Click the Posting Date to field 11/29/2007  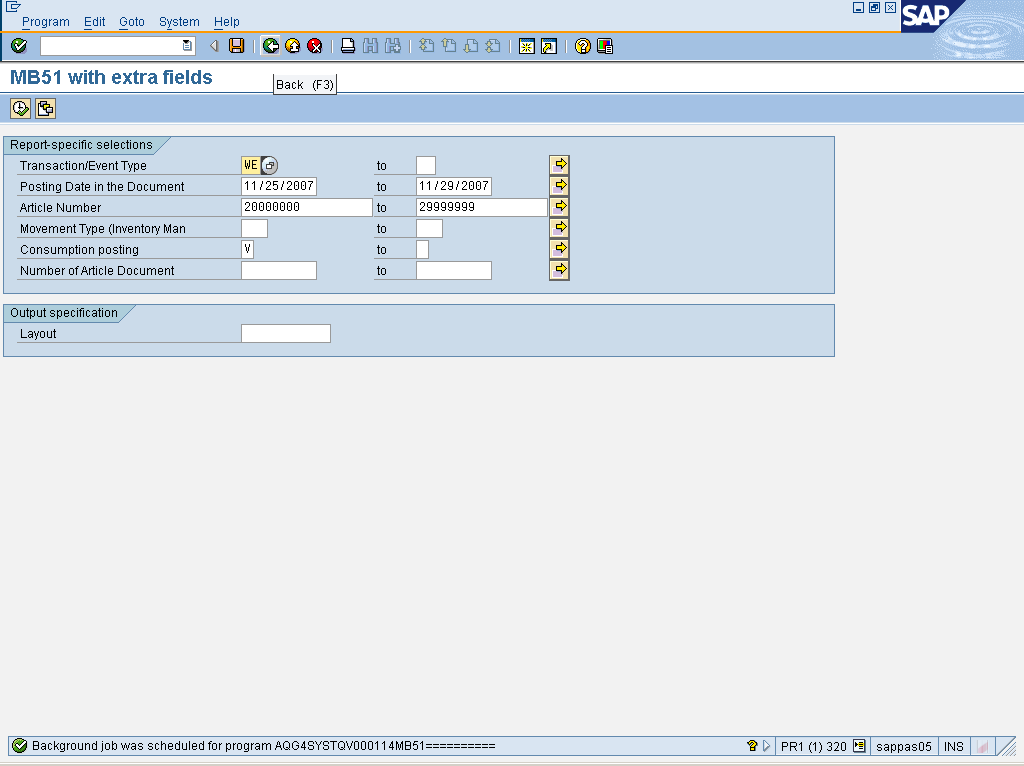pyautogui.click(x=454, y=187)
